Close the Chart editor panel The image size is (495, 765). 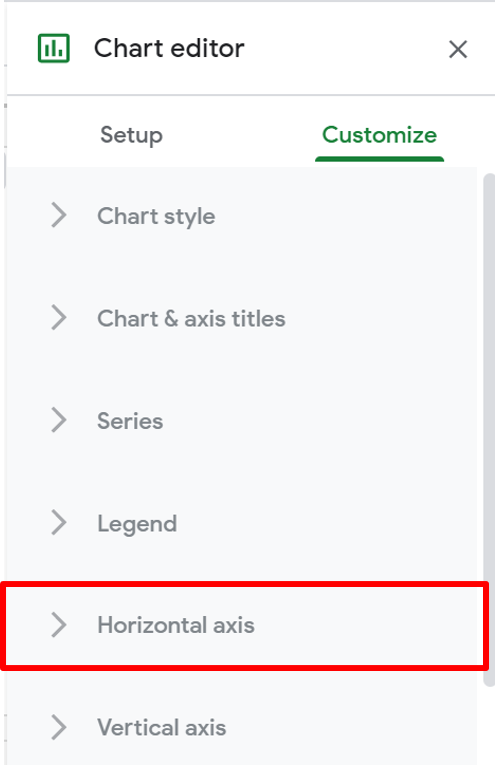click(458, 49)
